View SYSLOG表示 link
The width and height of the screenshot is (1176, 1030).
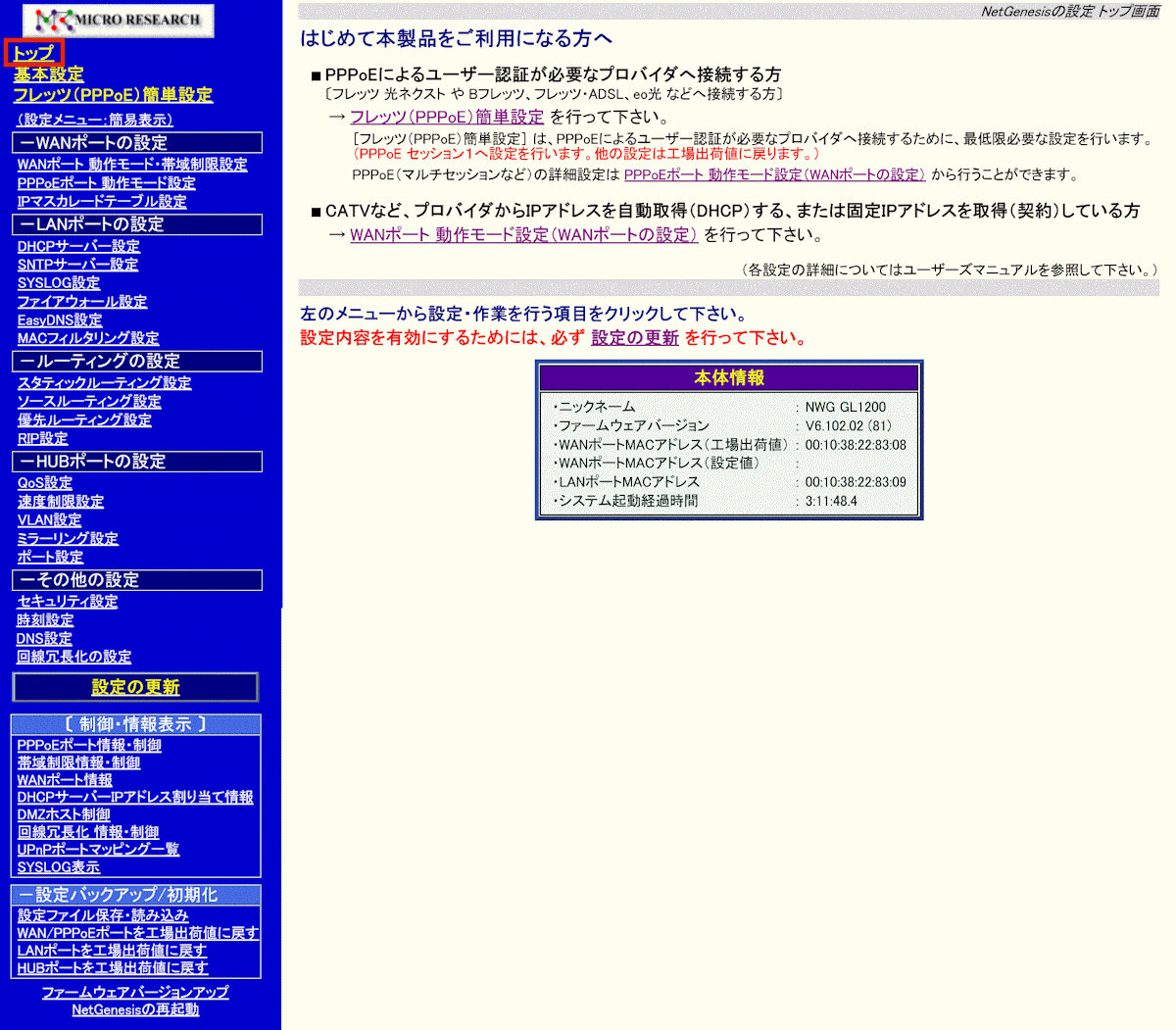click(59, 867)
